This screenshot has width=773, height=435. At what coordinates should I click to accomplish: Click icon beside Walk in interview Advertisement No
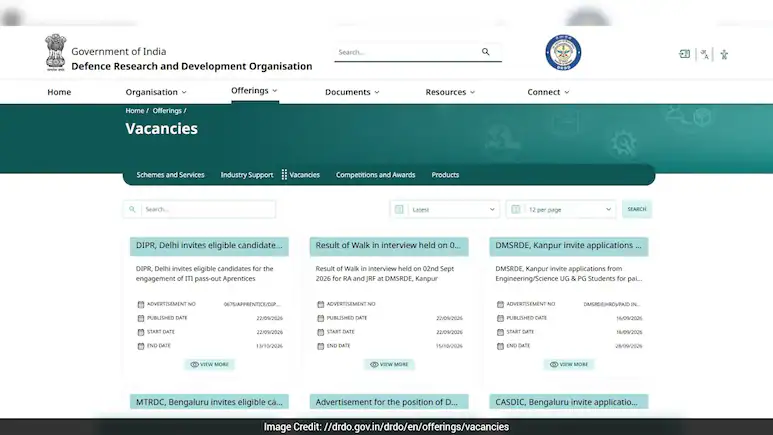tap(320, 304)
